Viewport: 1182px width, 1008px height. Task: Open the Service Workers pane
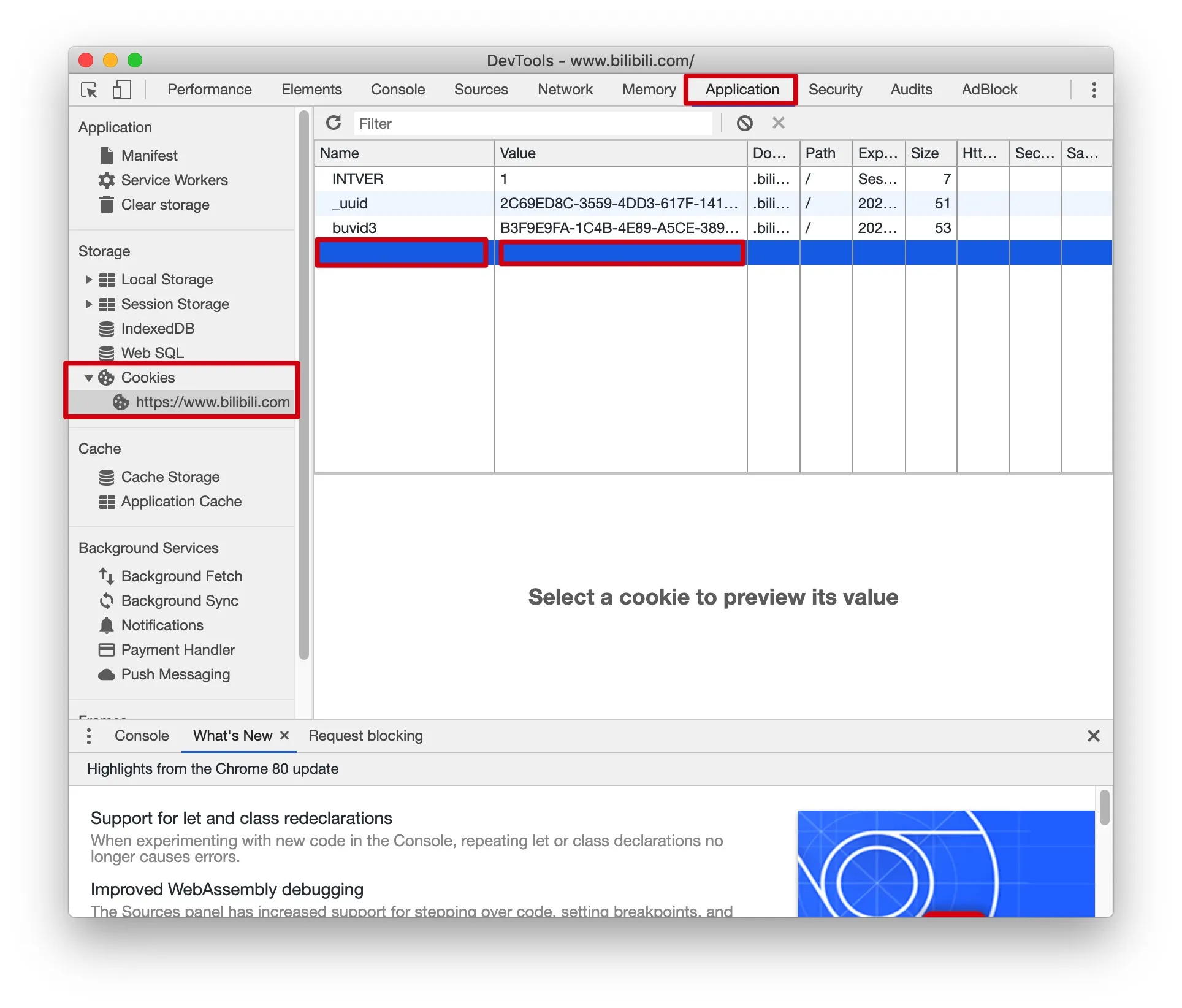pos(174,180)
